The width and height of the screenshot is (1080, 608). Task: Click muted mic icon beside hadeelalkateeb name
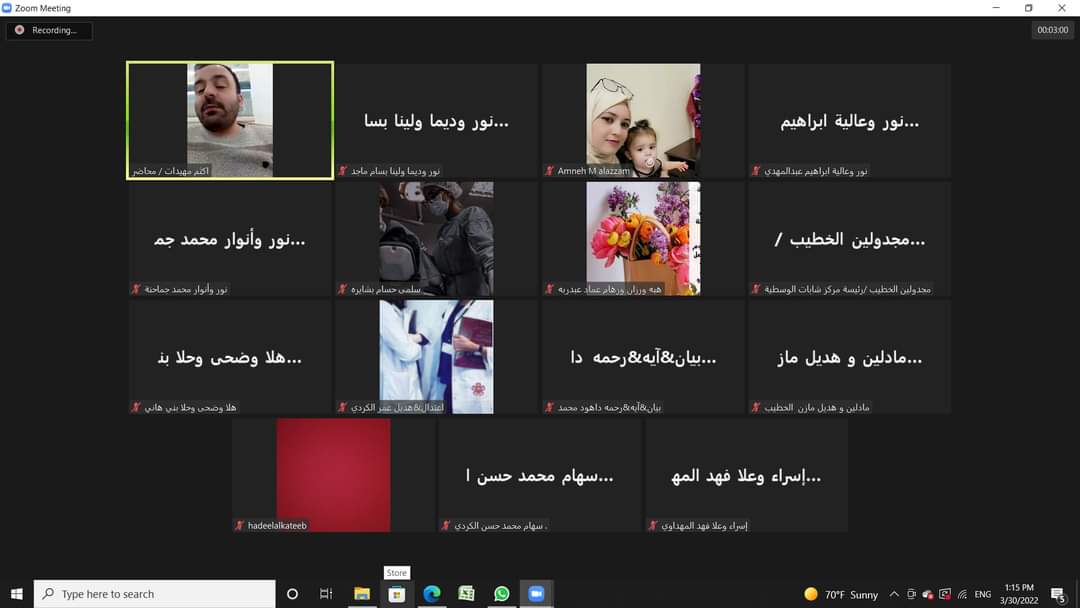[x=239, y=525]
